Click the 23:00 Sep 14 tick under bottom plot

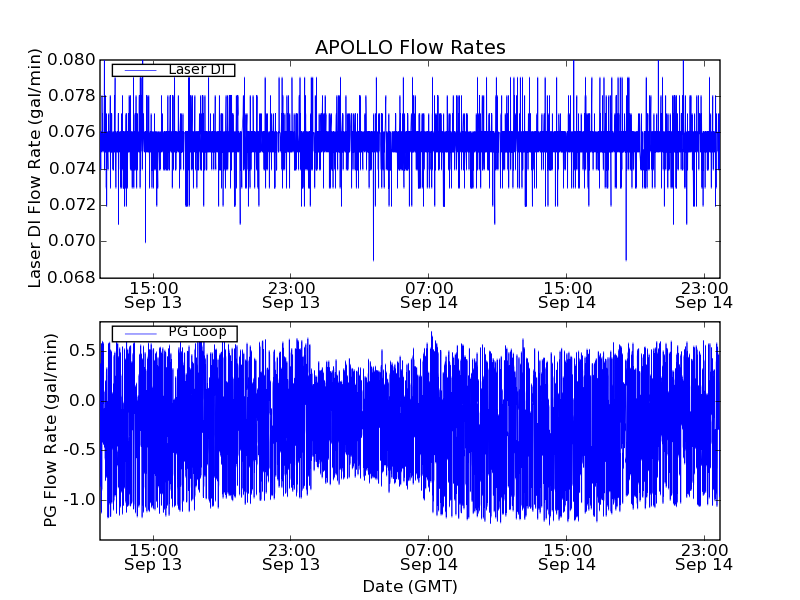[x=704, y=557]
